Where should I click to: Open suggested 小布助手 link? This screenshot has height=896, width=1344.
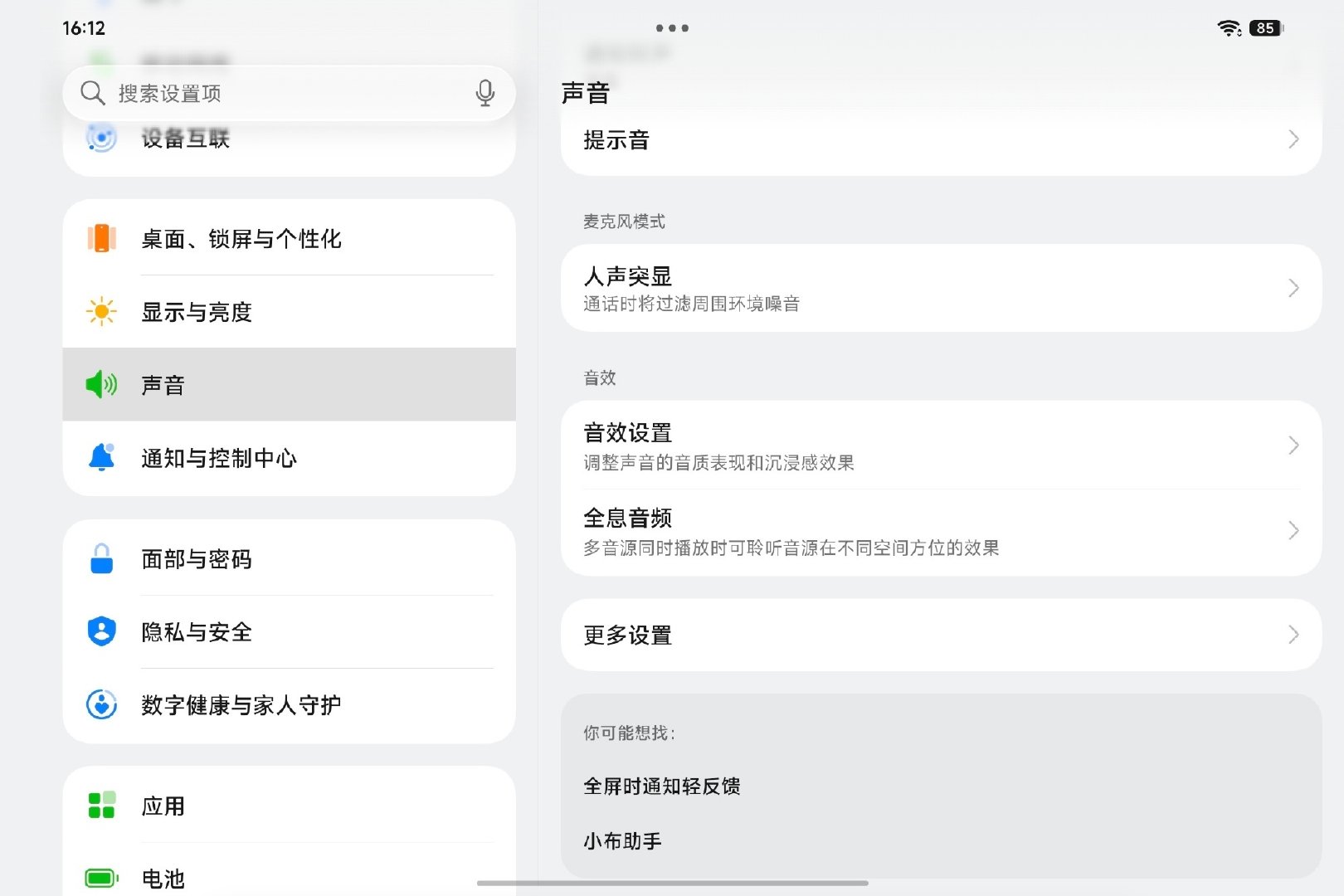pyautogui.click(x=622, y=840)
